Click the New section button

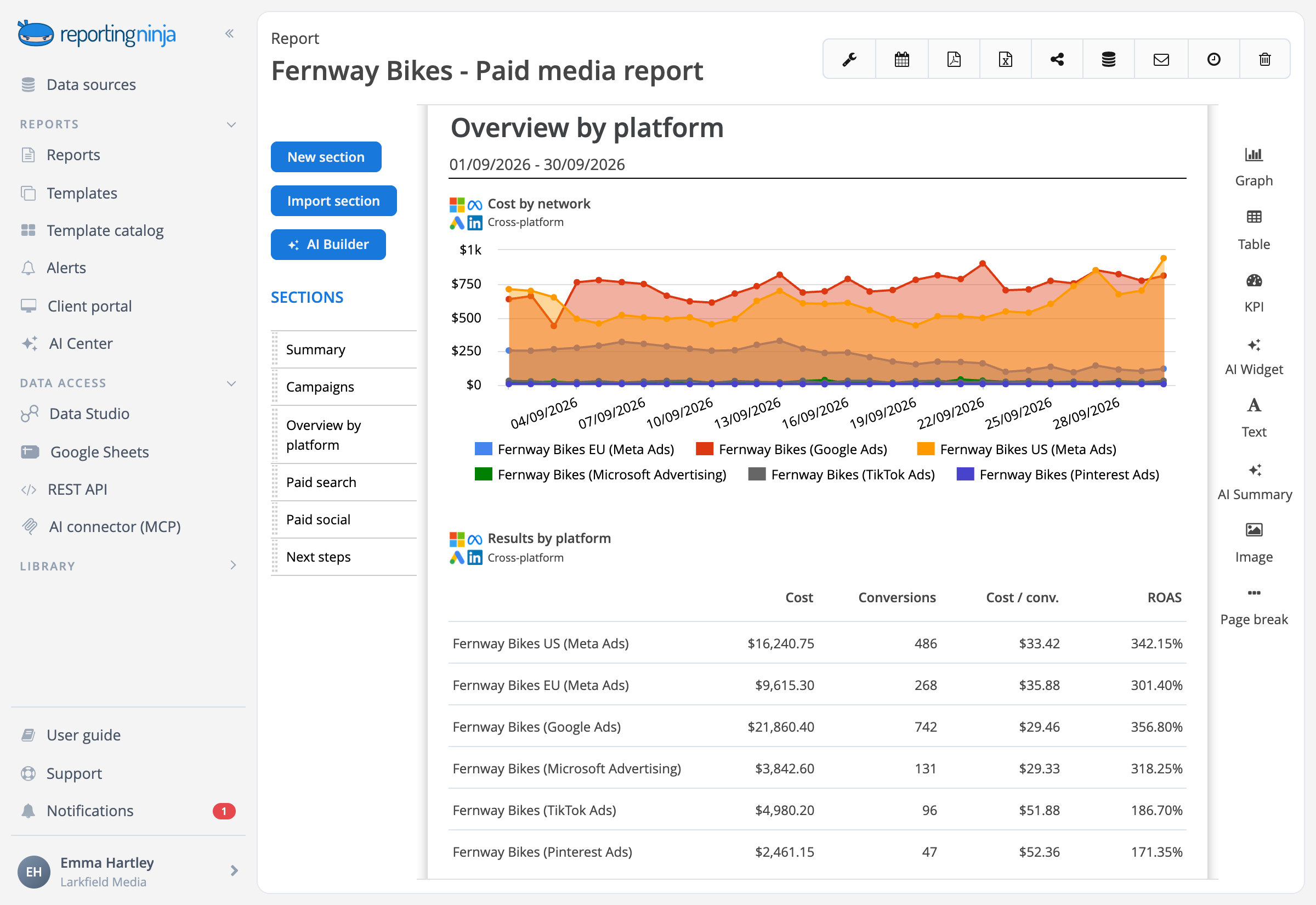326,157
